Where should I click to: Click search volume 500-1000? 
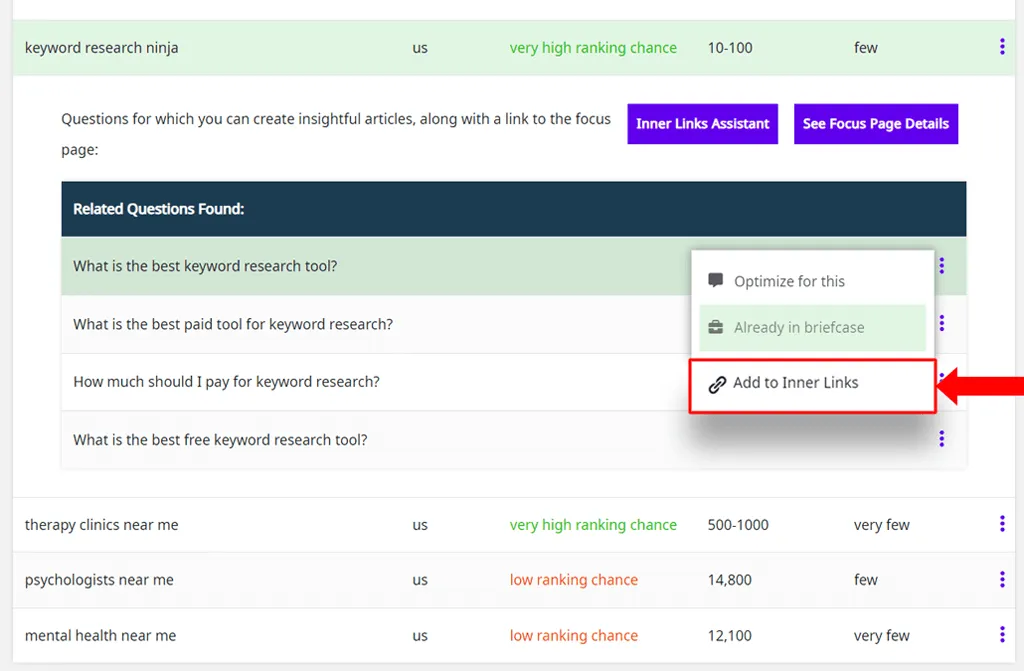738,525
